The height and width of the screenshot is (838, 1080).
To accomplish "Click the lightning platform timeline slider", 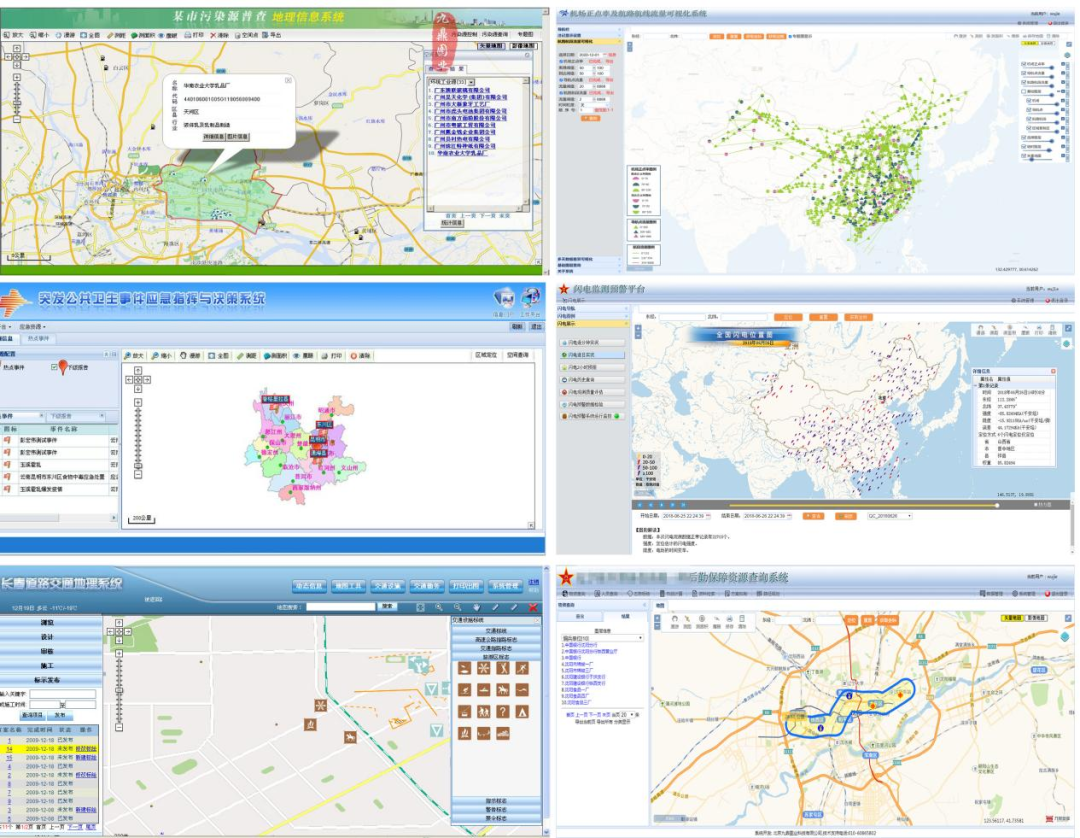I will (x=997, y=505).
